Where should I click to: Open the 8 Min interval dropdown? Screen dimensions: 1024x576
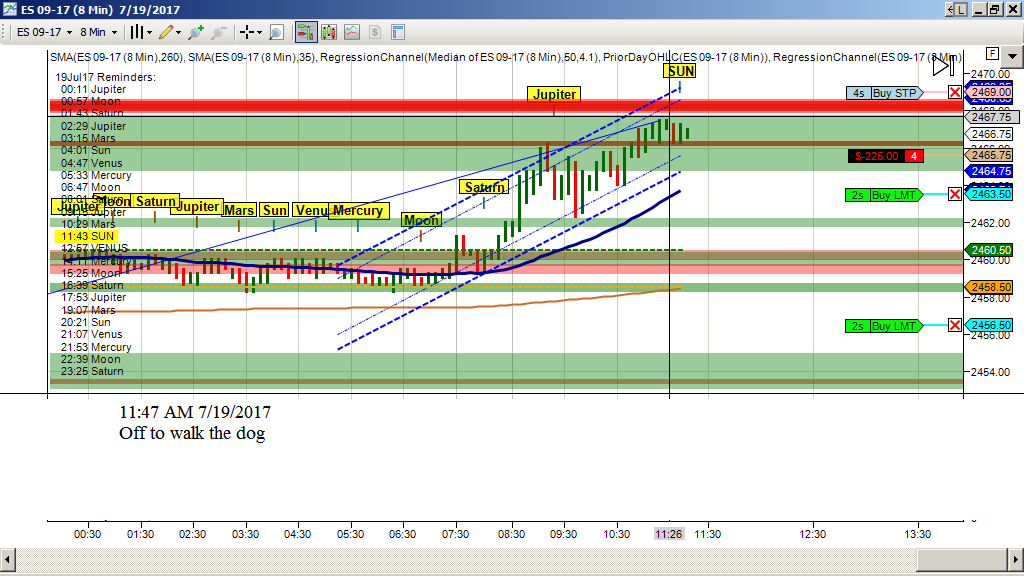[98, 32]
